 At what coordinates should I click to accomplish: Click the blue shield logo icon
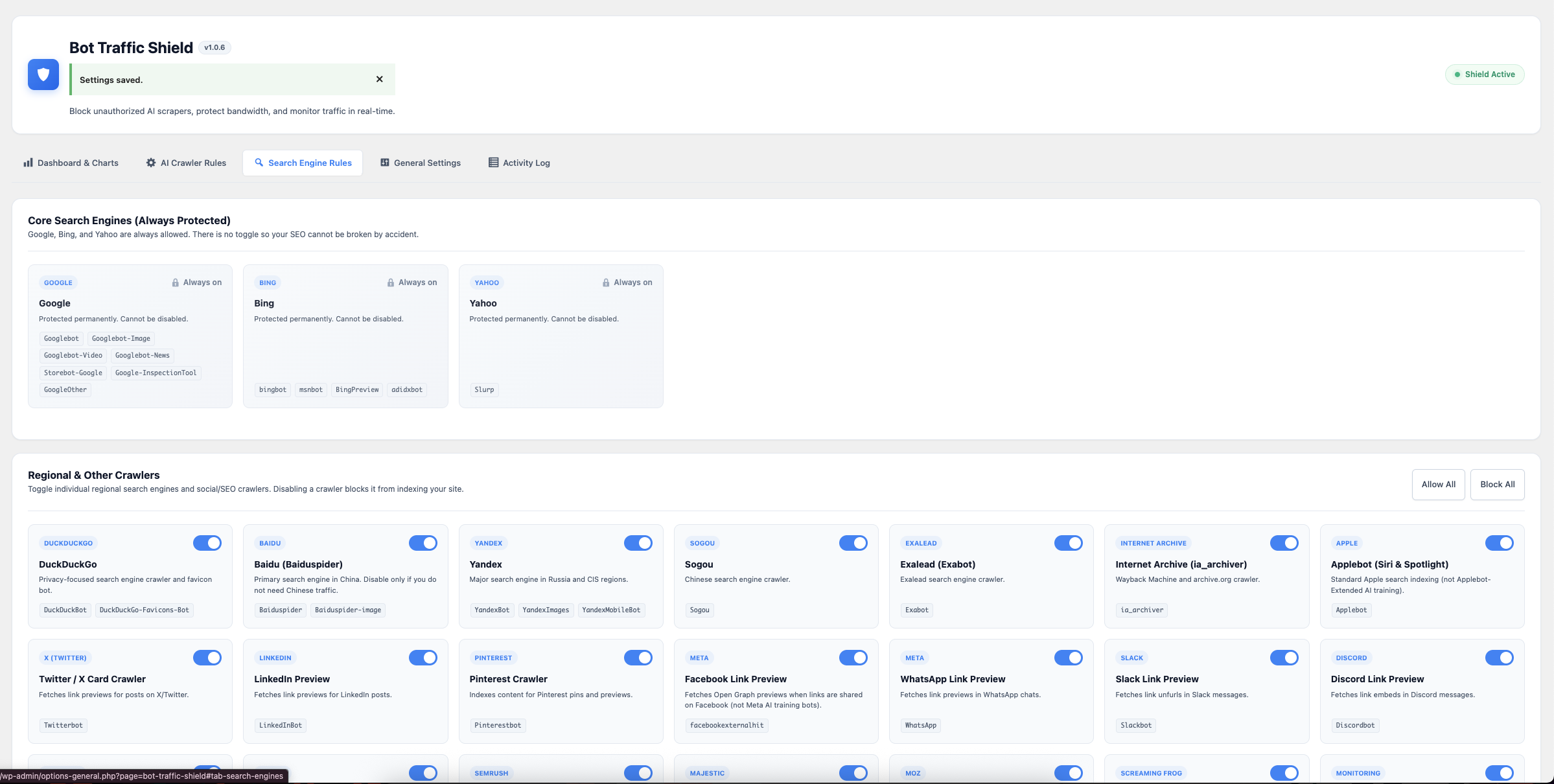point(43,75)
